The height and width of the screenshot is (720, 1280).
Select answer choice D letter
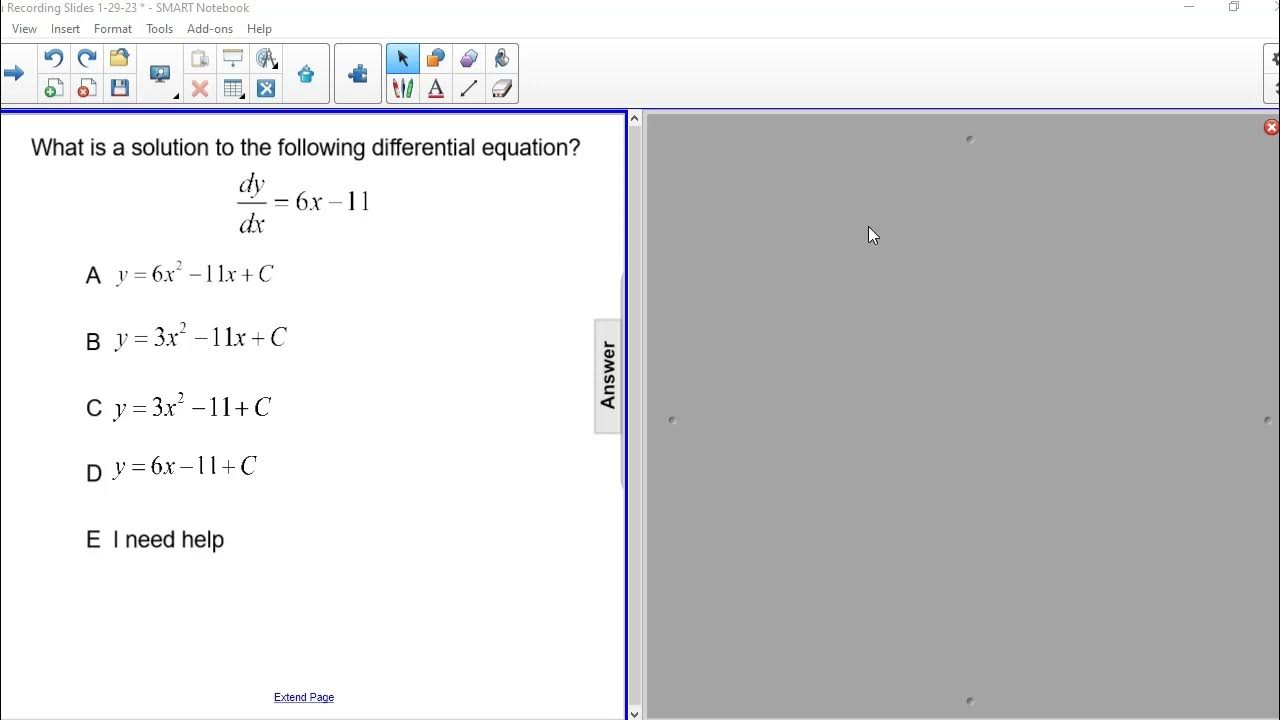[x=94, y=473]
